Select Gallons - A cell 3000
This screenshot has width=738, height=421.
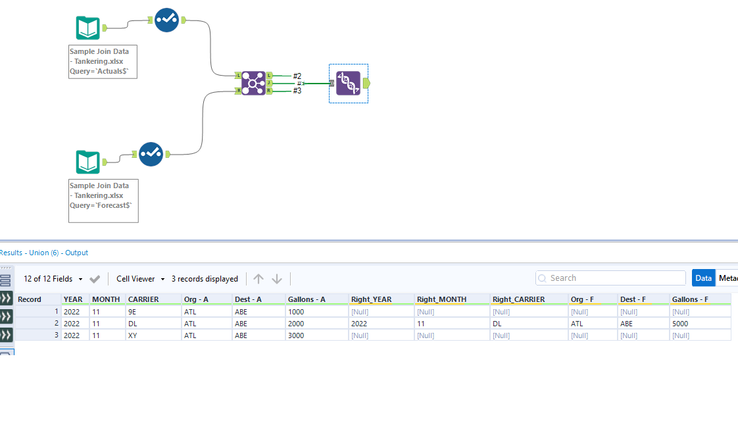[317, 335]
